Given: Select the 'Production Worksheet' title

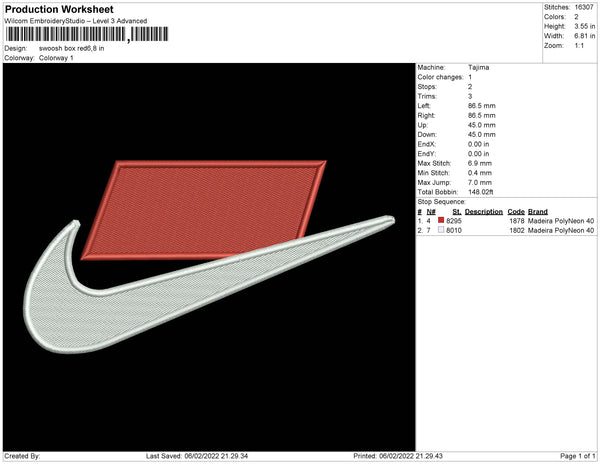Looking at the screenshot, I should click(59, 9).
